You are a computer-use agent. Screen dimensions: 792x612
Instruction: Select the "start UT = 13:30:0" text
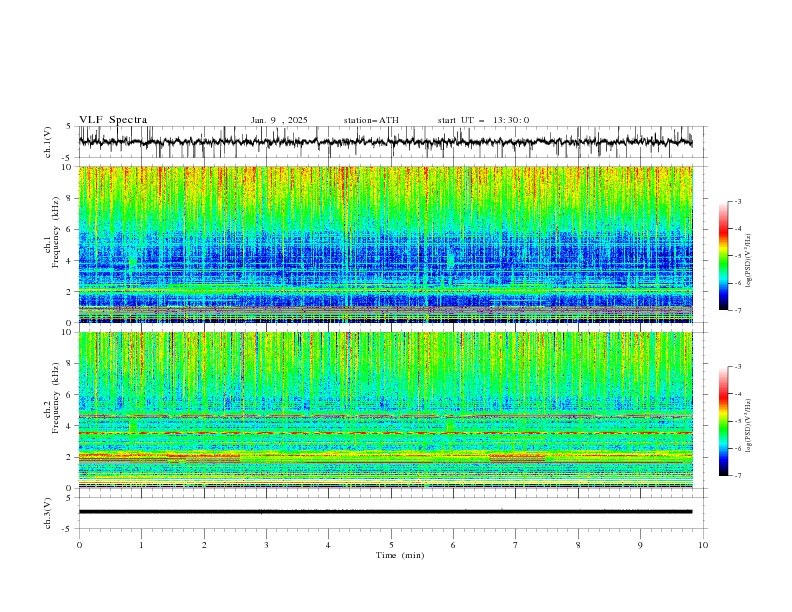pyautogui.click(x=483, y=120)
